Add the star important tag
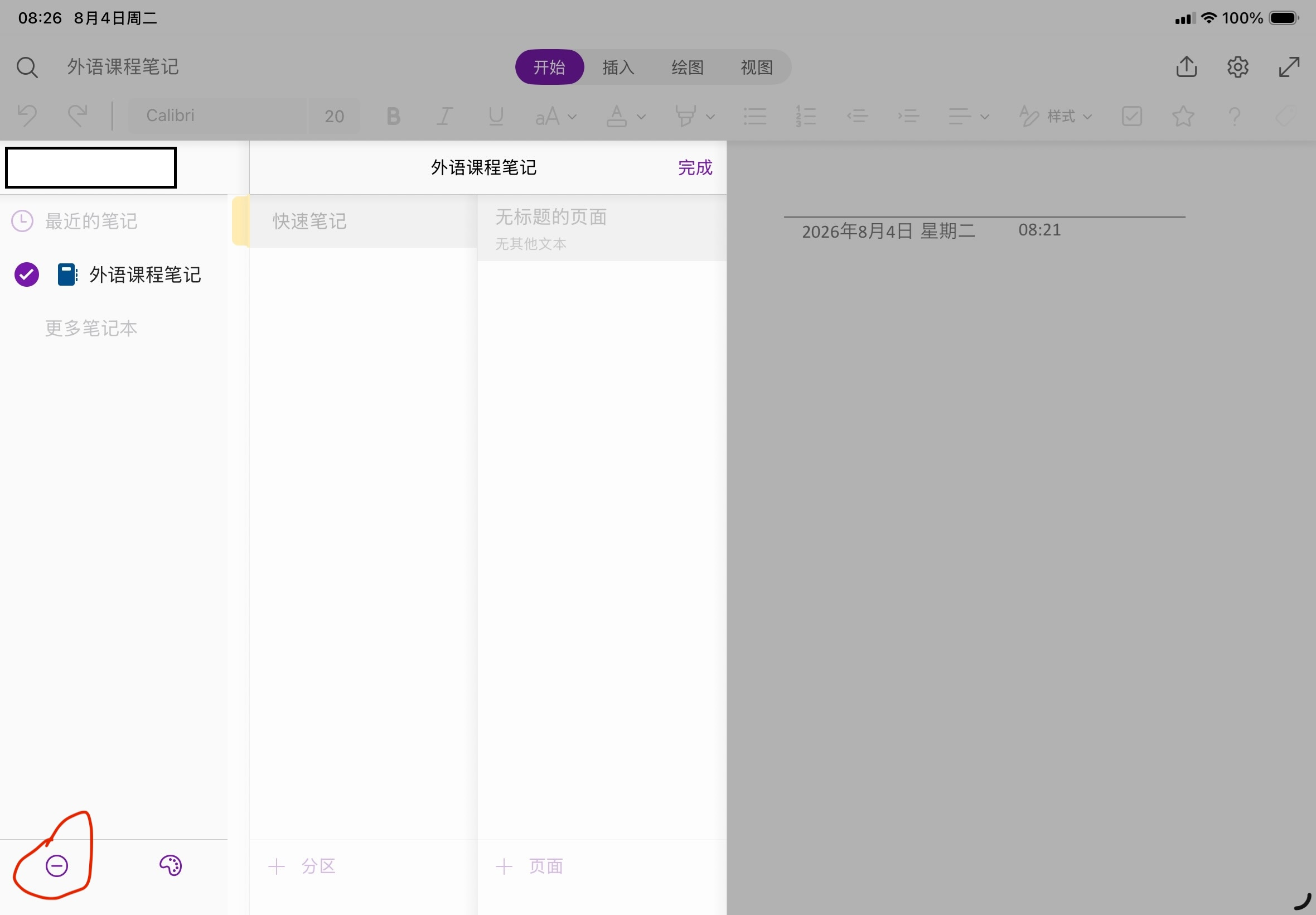1316x915 pixels. pyautogui.click(x=1183, y=117)
